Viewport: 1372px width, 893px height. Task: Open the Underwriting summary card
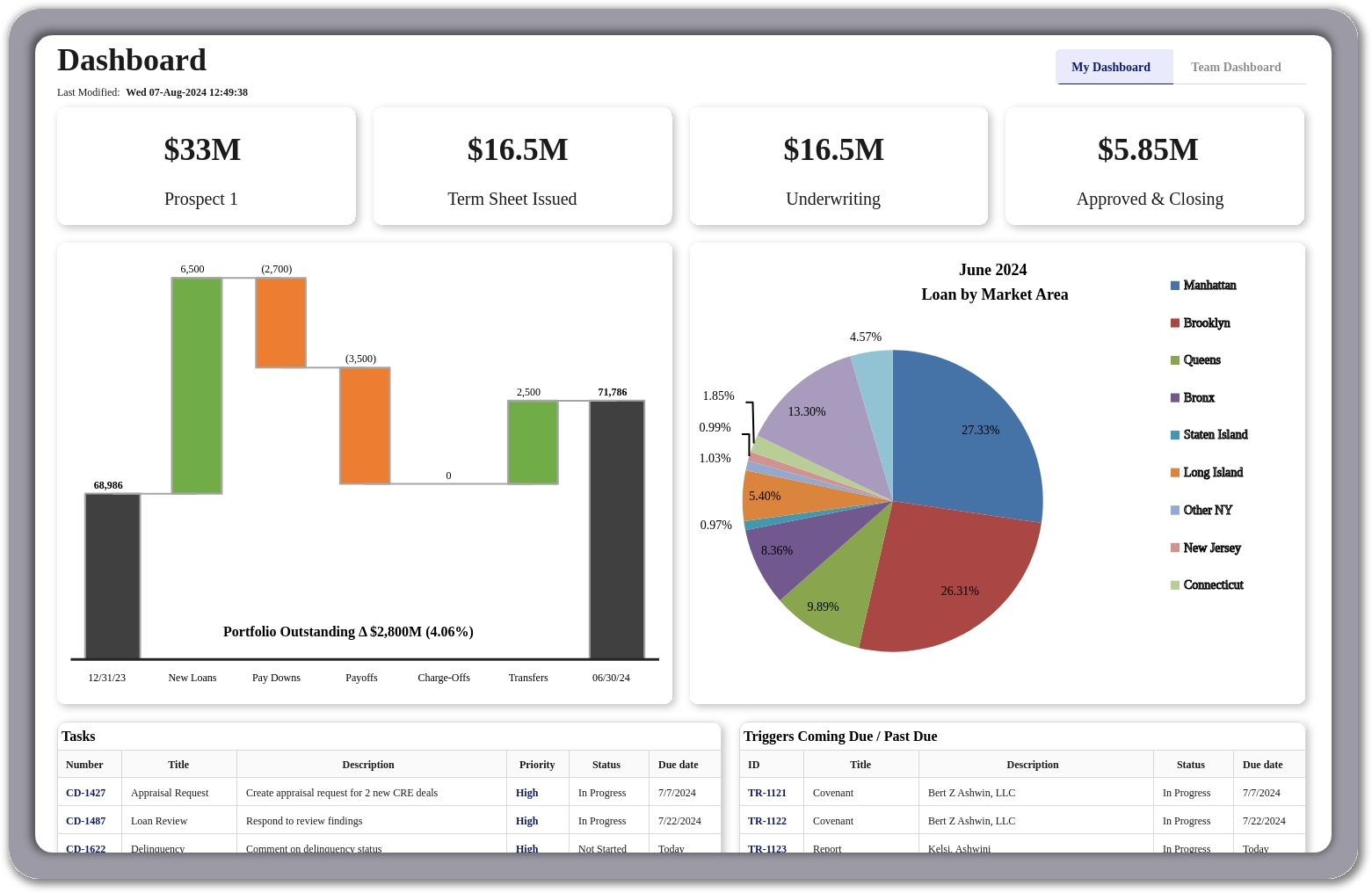coord(838,167)
